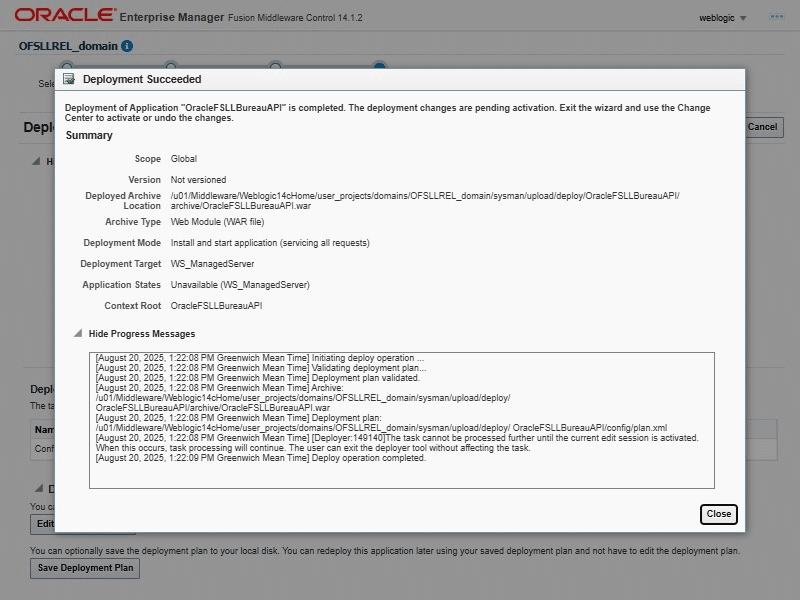Select the first wizard train step circle

point(67,66)
